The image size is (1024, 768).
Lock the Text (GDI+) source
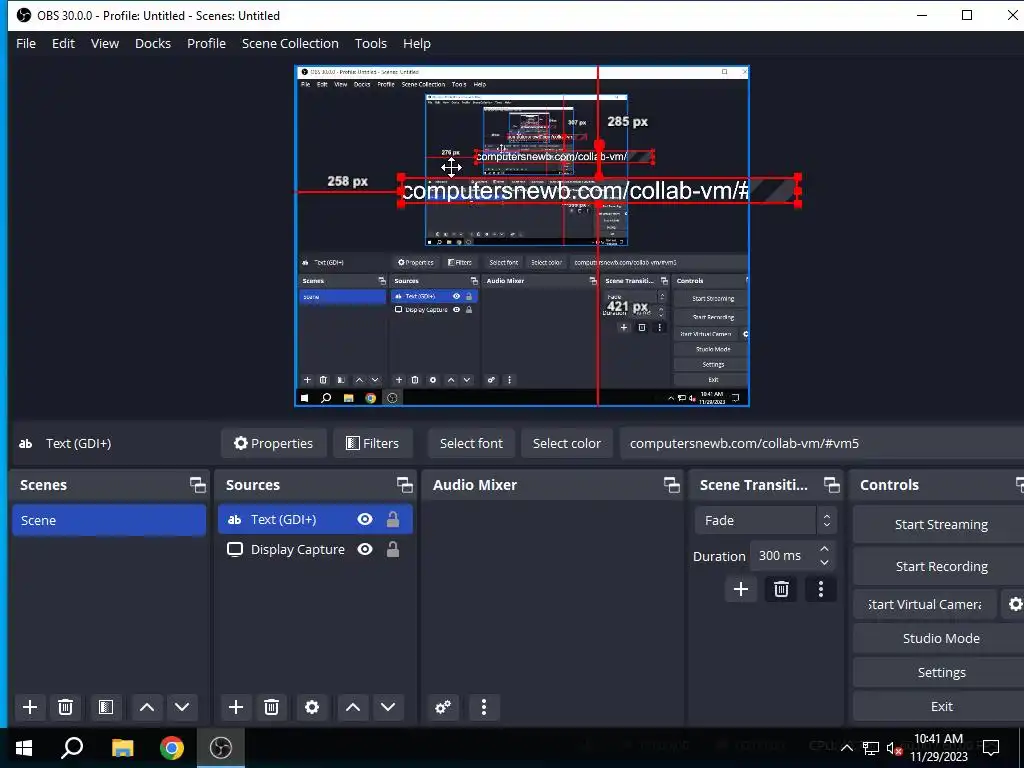point(392,519)
